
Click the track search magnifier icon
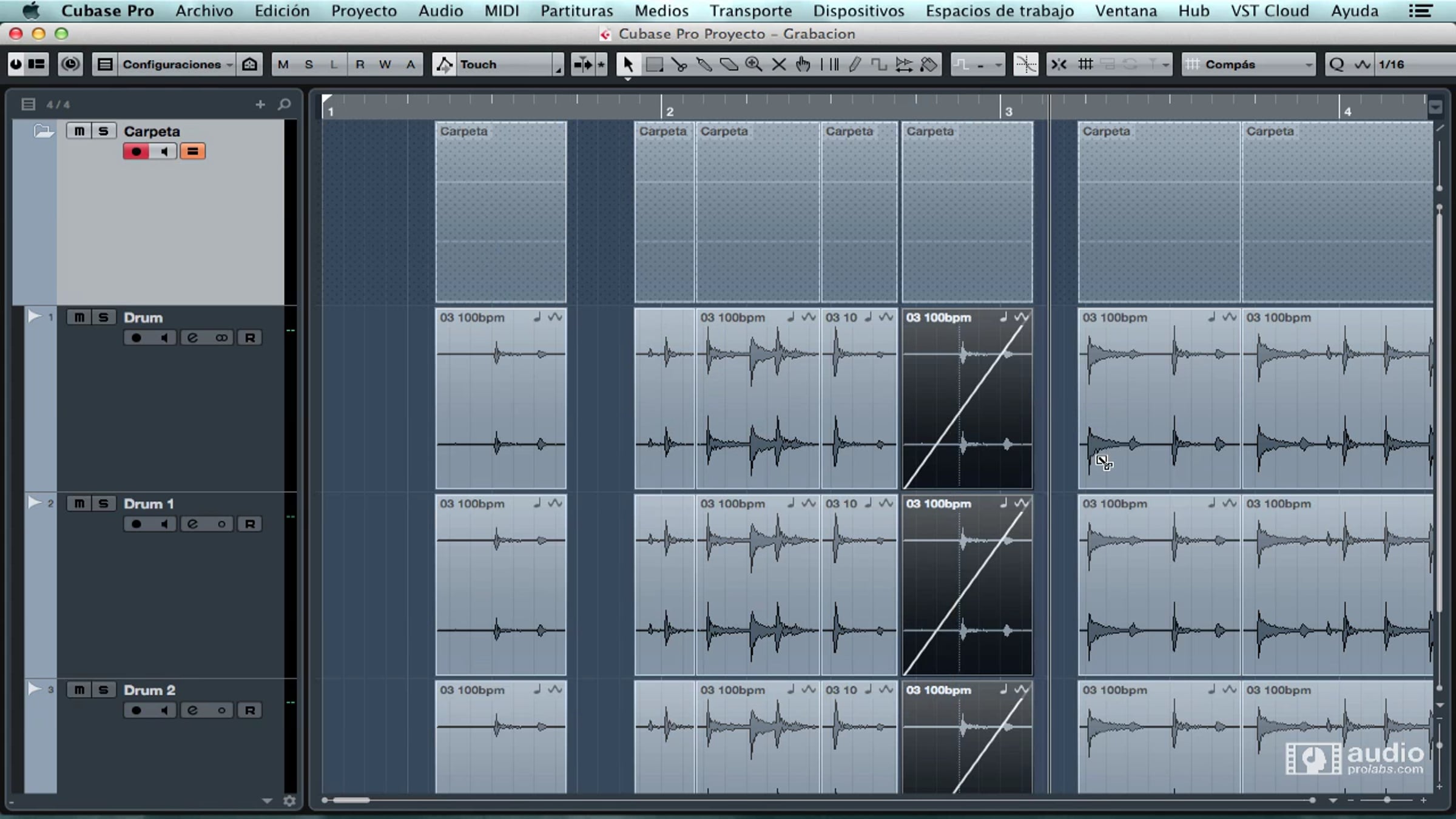coord(284,104)
